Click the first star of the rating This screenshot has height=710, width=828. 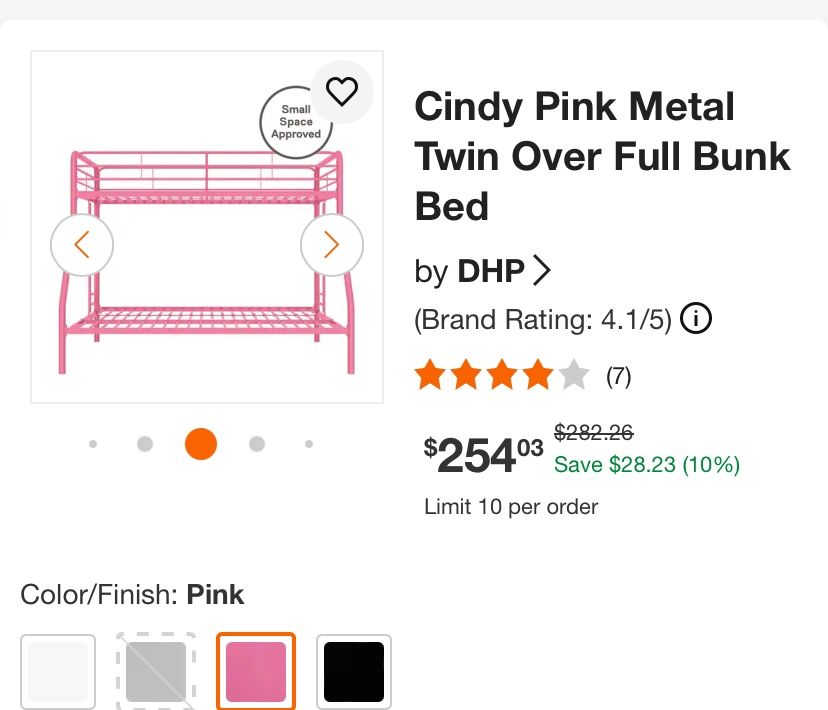pos(428,373)
